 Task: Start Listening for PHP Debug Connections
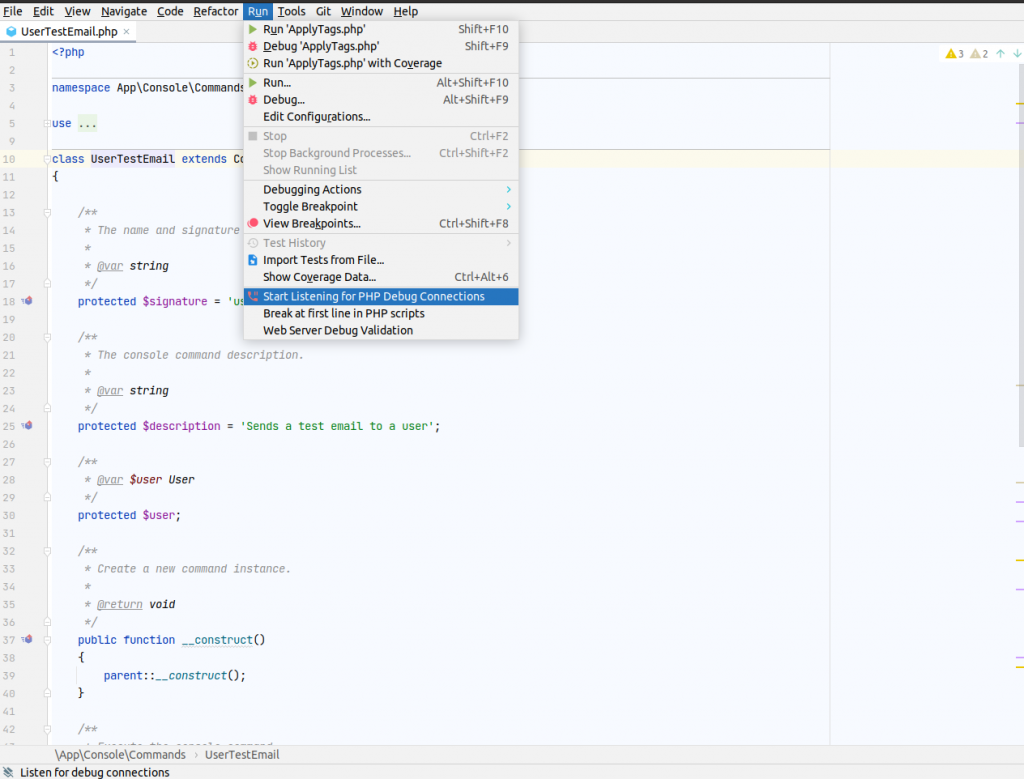[373, 296]
